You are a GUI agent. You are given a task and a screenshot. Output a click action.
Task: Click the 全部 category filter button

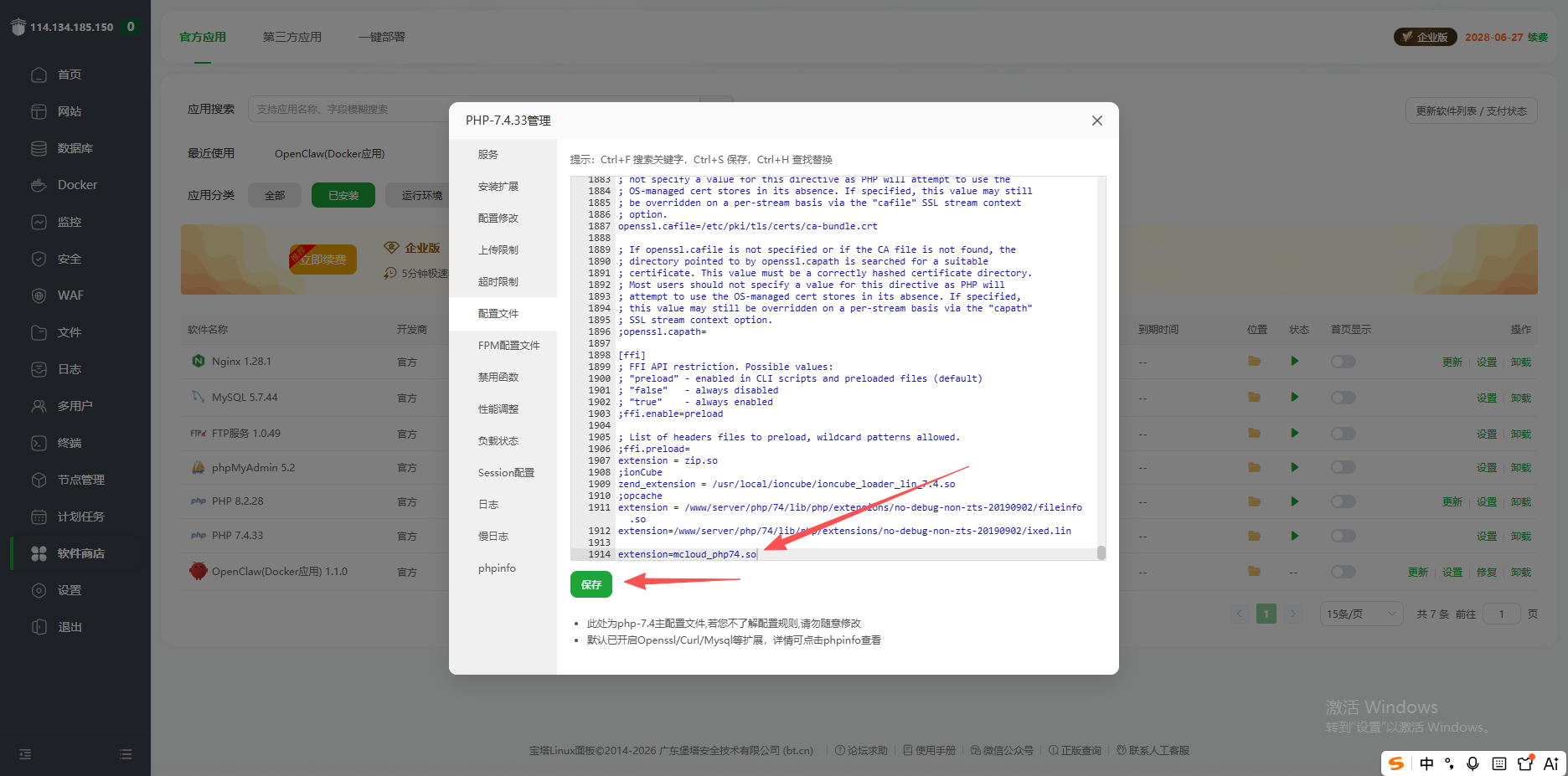pos(275,195)
